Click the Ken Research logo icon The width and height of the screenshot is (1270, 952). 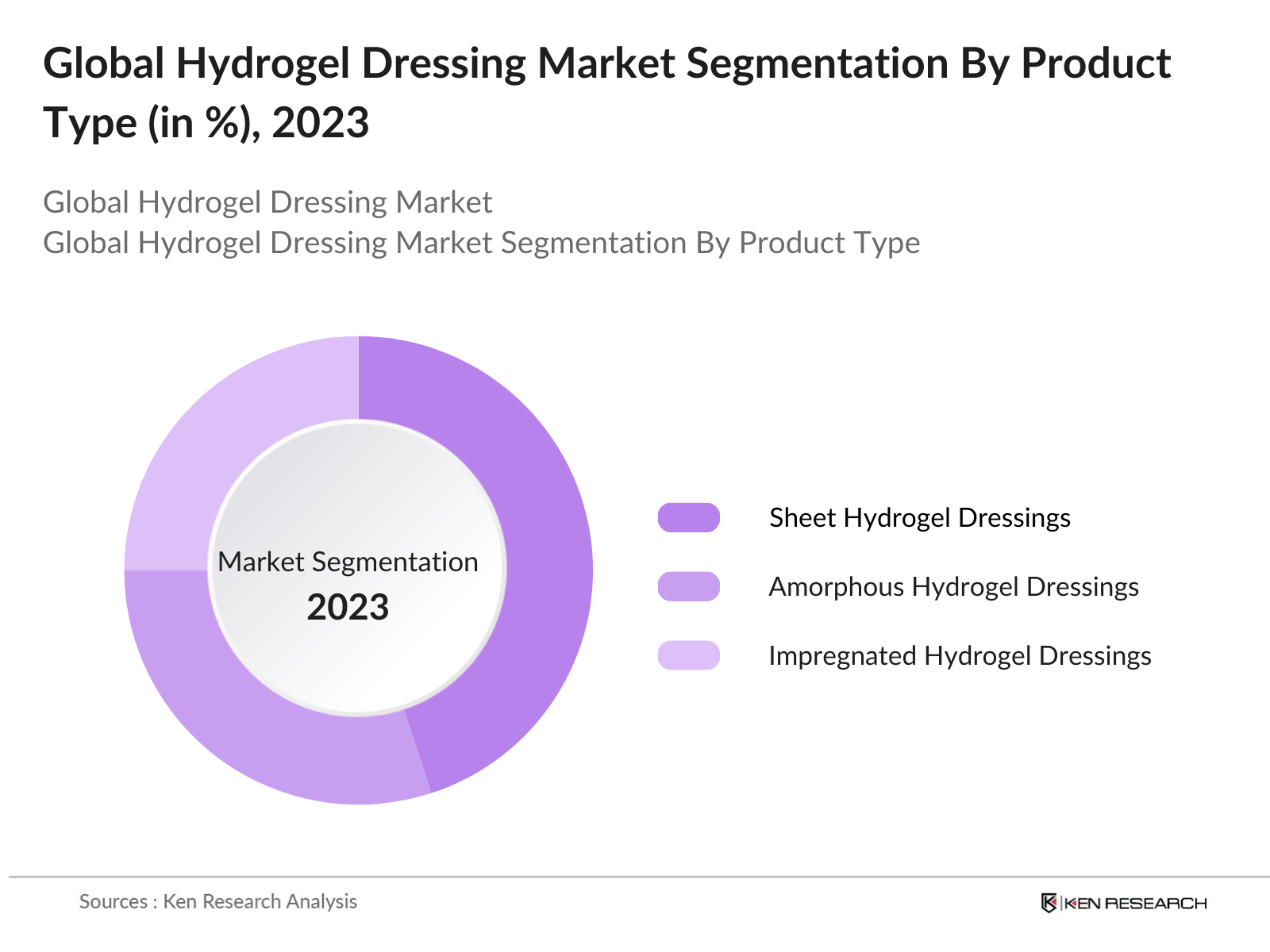(1049, 903)
